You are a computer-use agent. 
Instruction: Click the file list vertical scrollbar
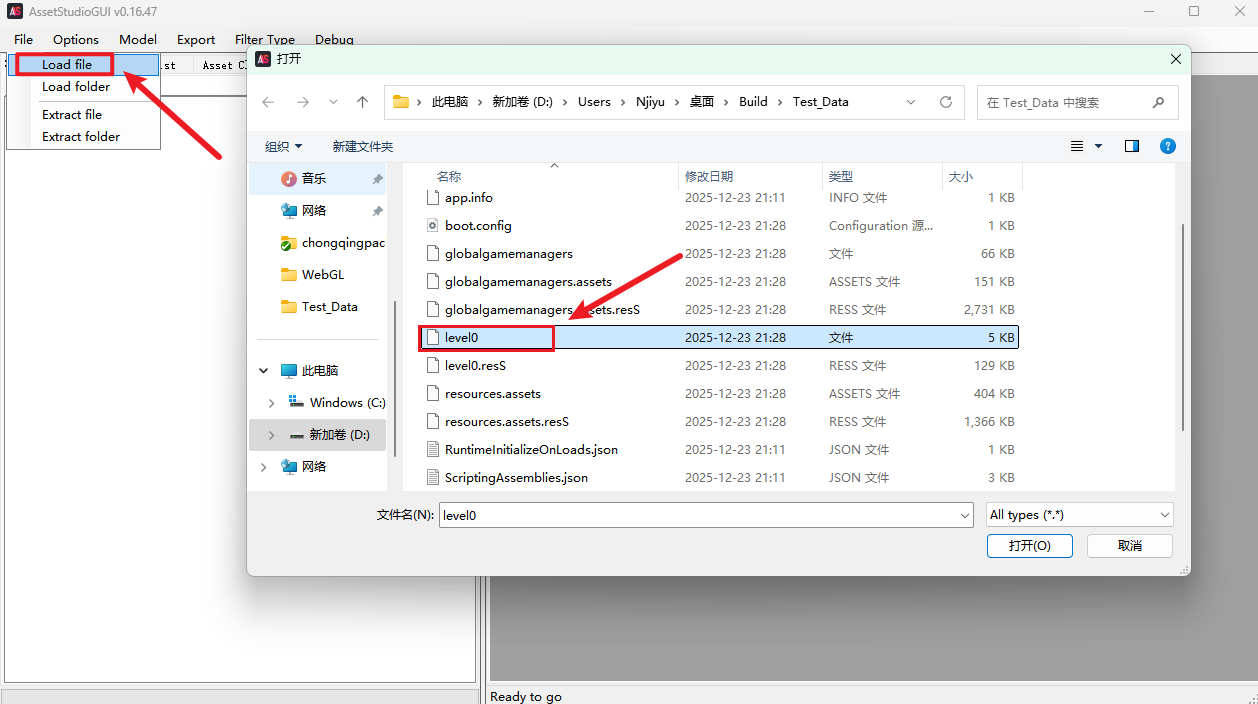(1184, 327)
